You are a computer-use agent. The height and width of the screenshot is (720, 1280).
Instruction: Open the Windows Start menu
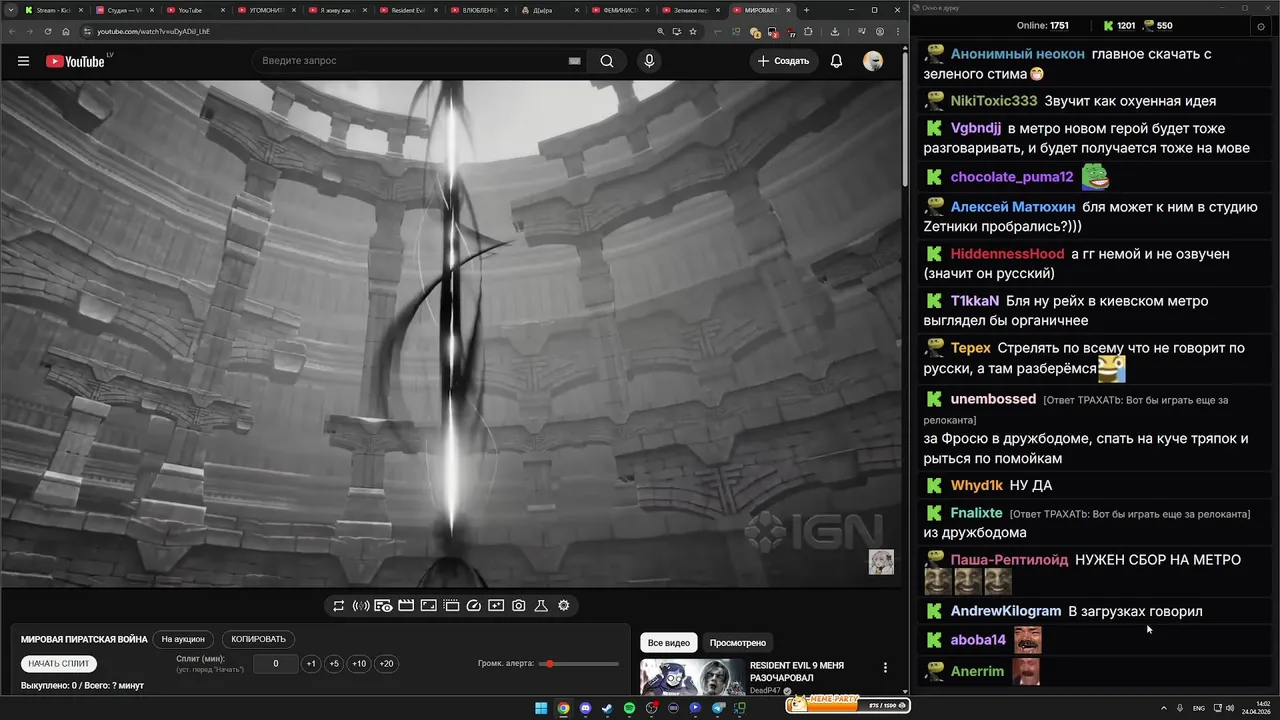[541, 708]
